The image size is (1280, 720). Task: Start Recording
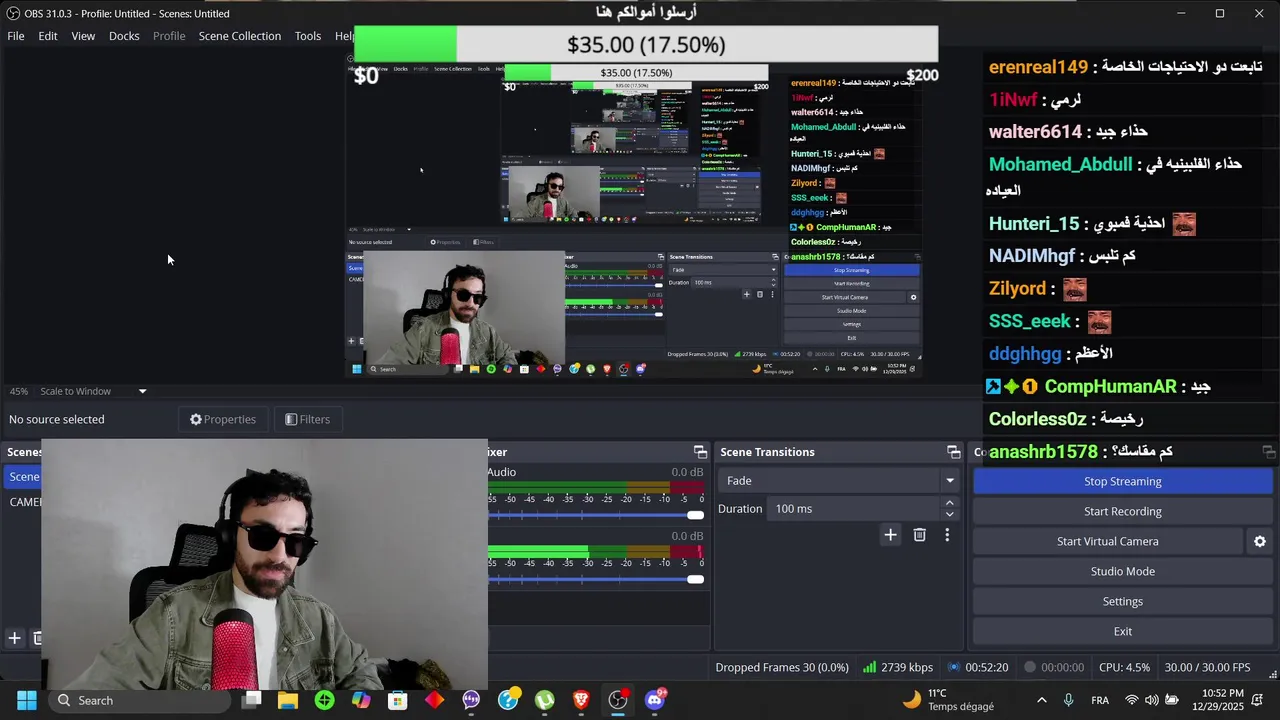tap(1123, 511)
